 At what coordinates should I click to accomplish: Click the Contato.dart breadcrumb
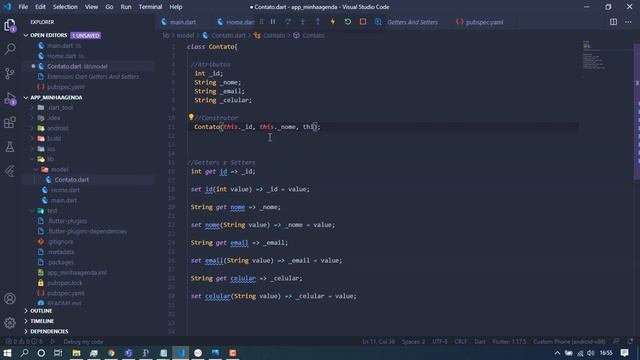coord(229,36)
